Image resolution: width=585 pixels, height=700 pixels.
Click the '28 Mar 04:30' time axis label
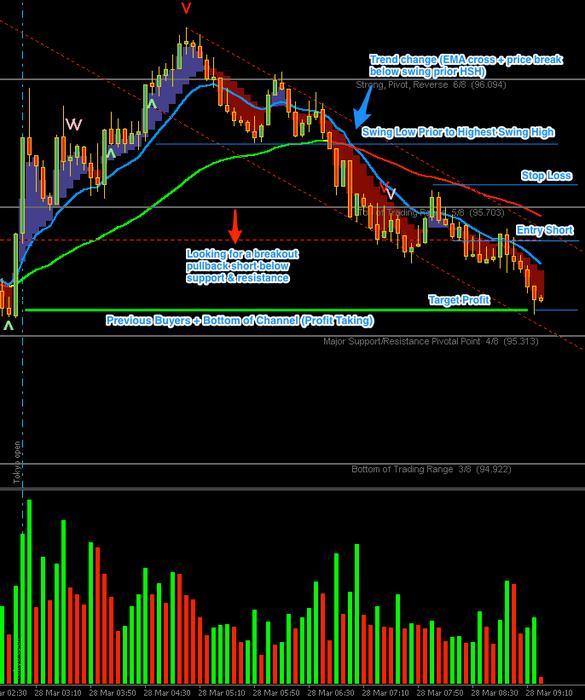[167, 693]
